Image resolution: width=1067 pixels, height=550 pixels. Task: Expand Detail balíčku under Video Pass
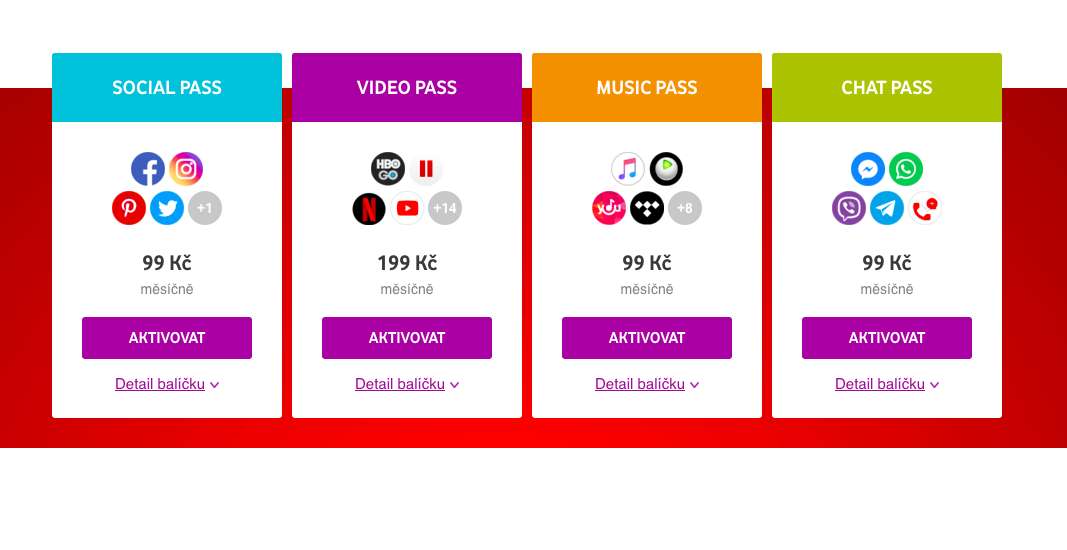pyautogui.click(x=407, y=384)
